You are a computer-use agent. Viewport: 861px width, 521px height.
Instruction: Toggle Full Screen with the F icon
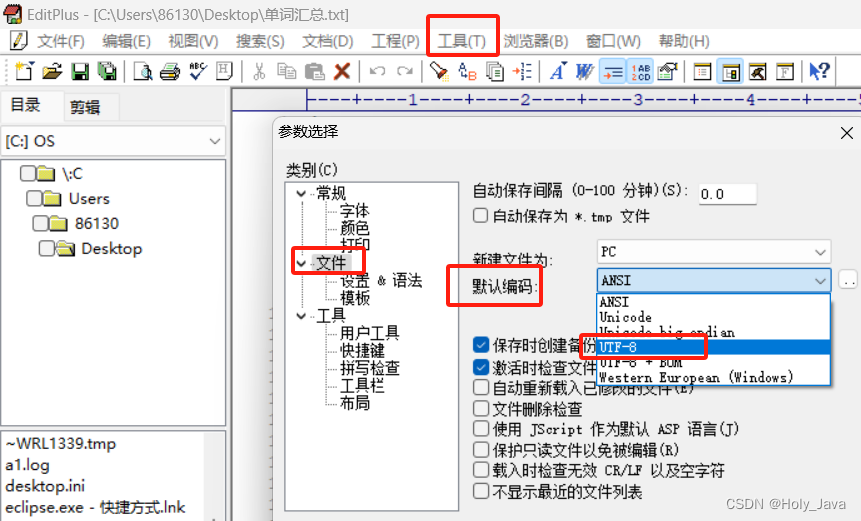pos(785,71)
